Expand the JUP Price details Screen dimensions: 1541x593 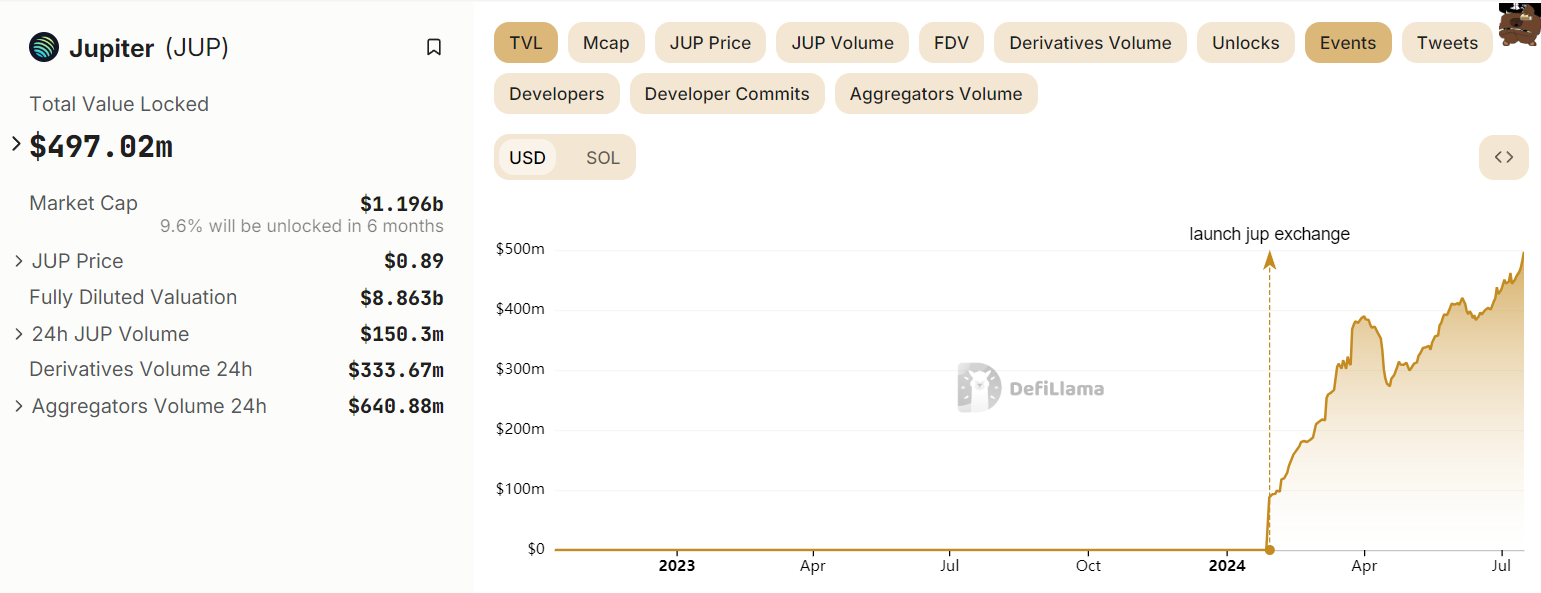19,261
